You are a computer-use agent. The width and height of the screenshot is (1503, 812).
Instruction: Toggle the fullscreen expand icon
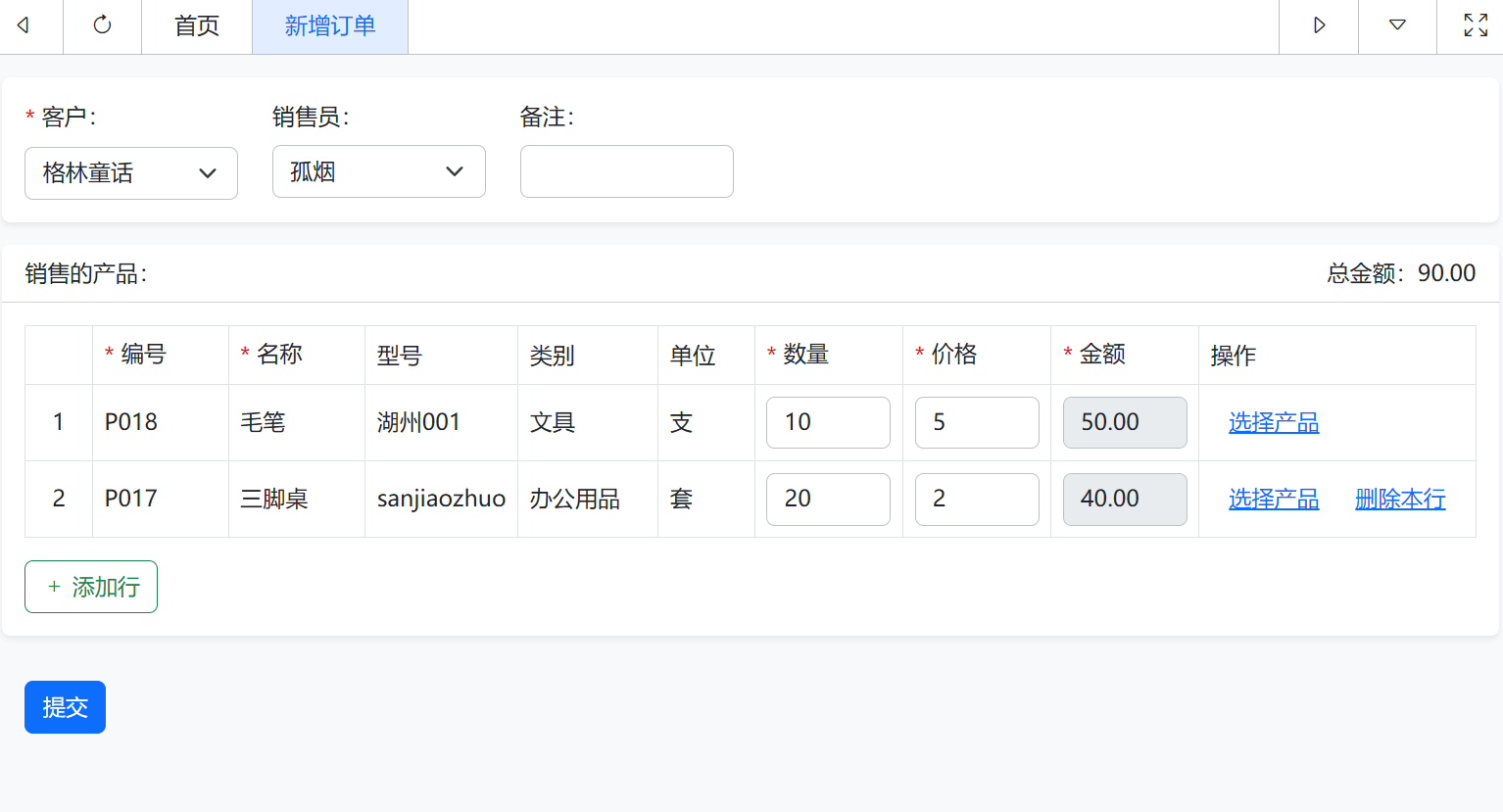click(1476, 25)
